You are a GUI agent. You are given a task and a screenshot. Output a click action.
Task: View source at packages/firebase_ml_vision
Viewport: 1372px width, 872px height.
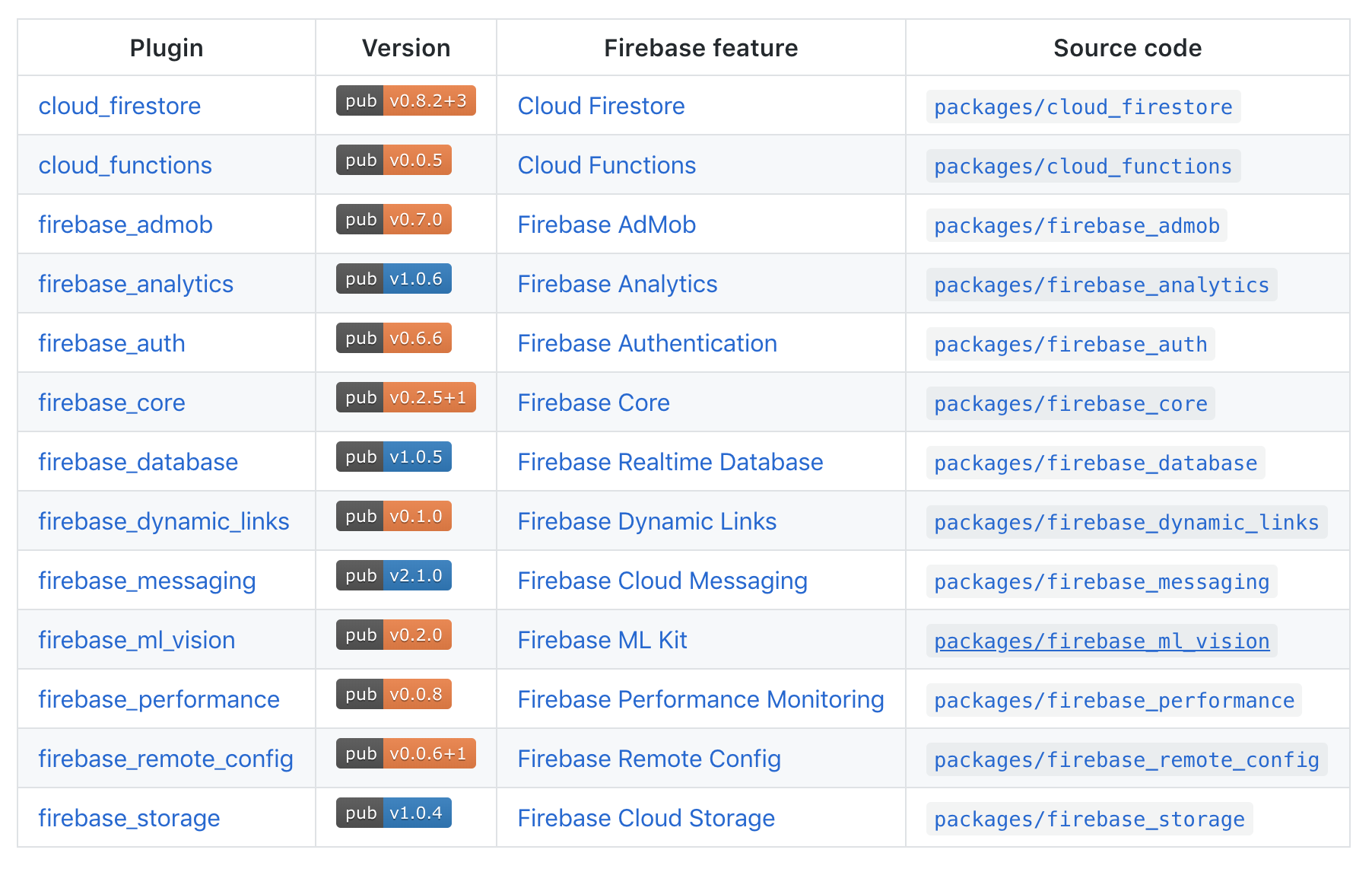(x=1101, y=641)
